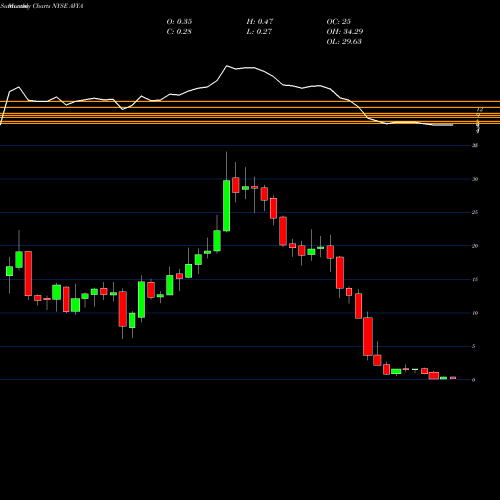Select the 'O: 0.35' open value
This screenshot has height=500, width=500.
point(179,22)
